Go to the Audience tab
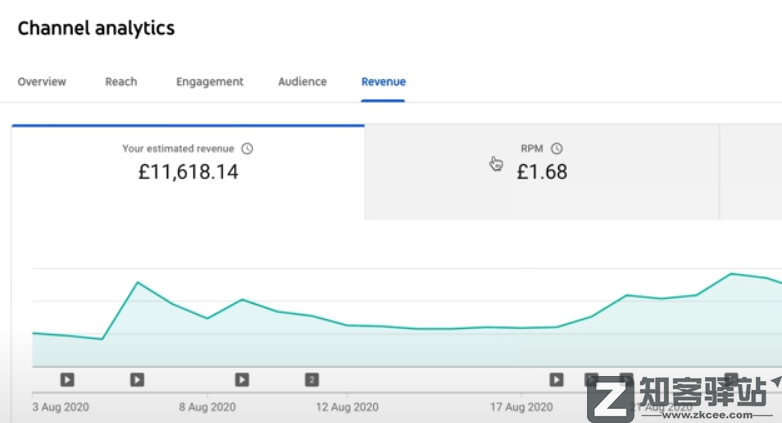 click(x=302, y=82)
